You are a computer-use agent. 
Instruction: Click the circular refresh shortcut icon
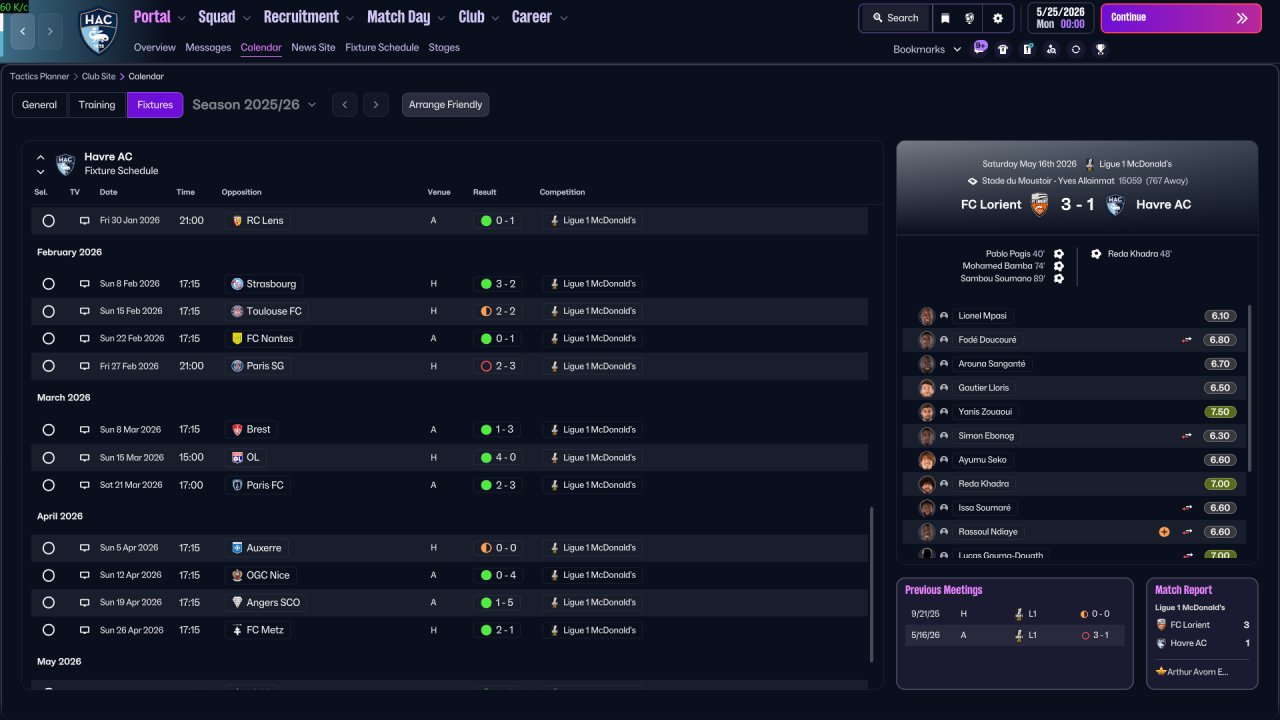[x=1076, y=49]
